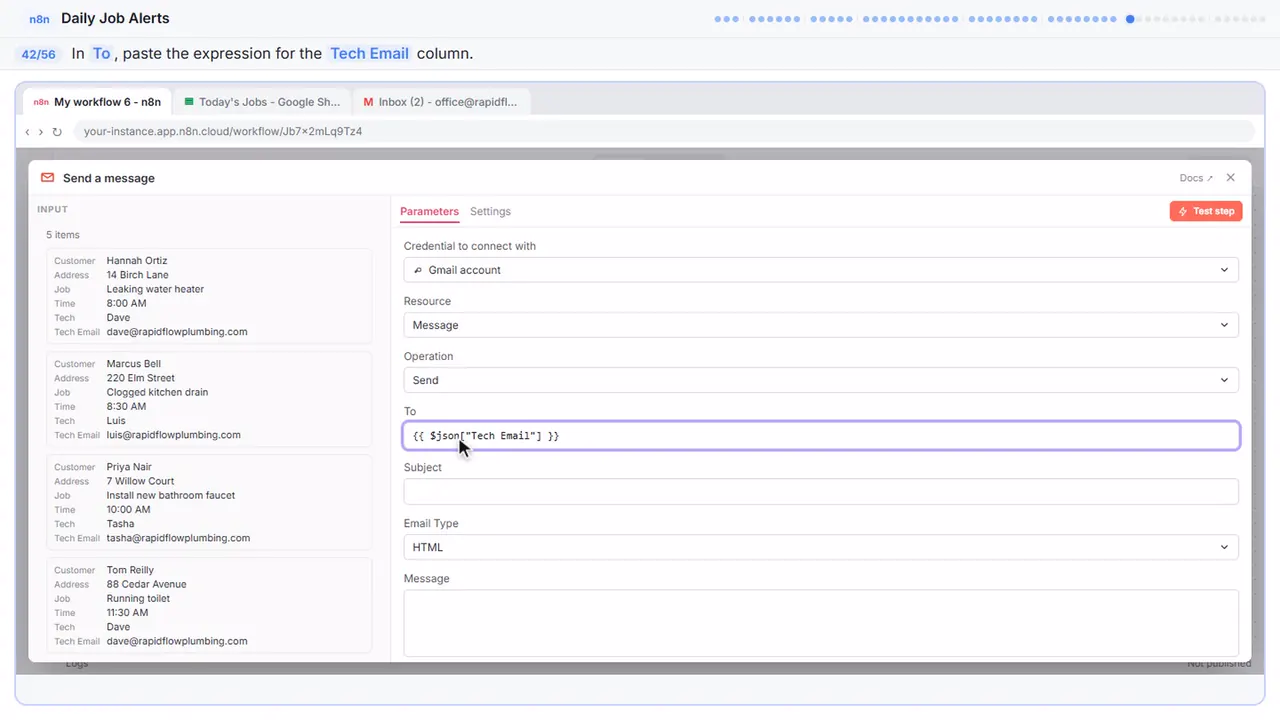Click the email tasha@rapidflowplumbing.com
This screenshot has width=1280, height=720.
[x=178, y=538]
